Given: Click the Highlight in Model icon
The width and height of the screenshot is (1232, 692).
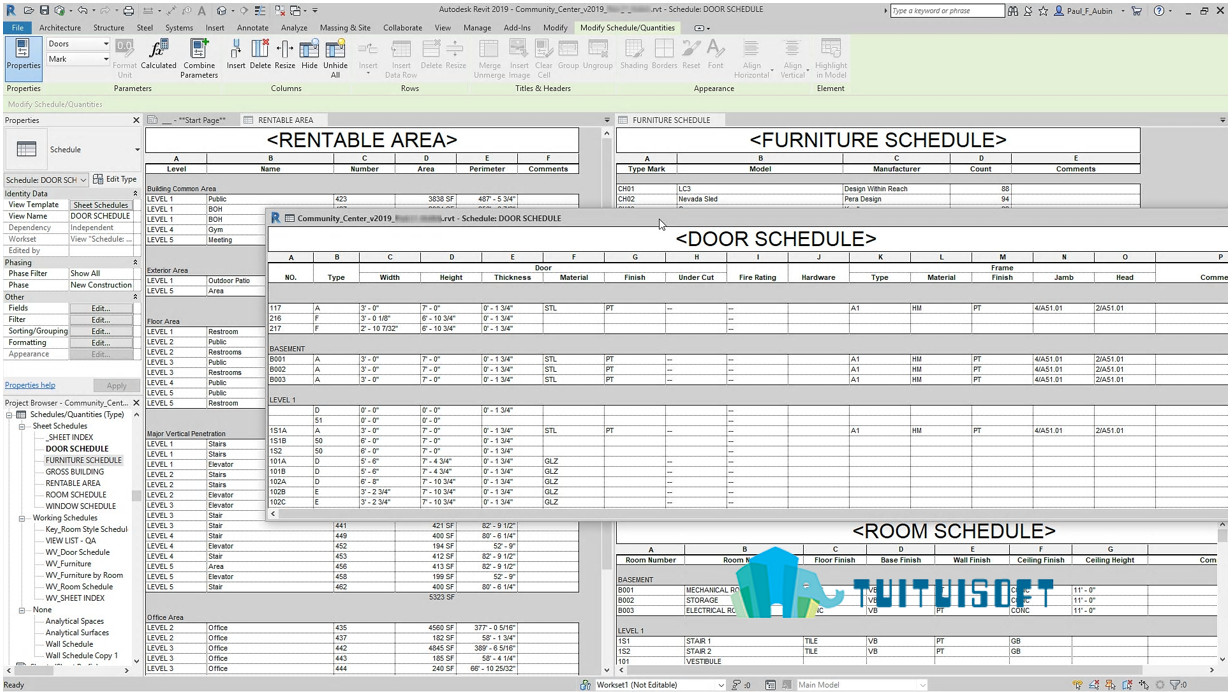Looking at the screenshot, I should tap(831, 58).
